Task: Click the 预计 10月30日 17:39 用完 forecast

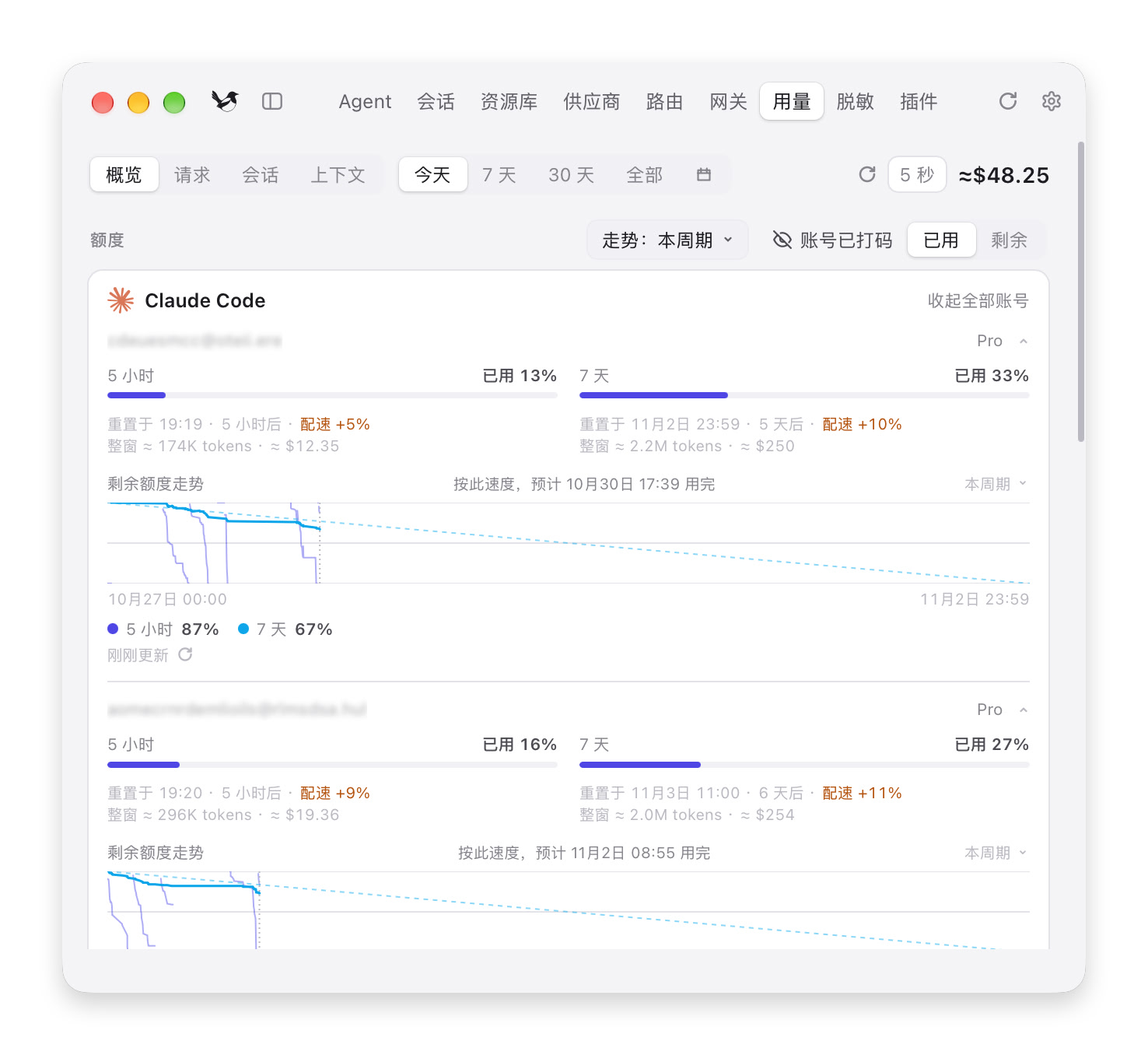Action: point(623,484)
